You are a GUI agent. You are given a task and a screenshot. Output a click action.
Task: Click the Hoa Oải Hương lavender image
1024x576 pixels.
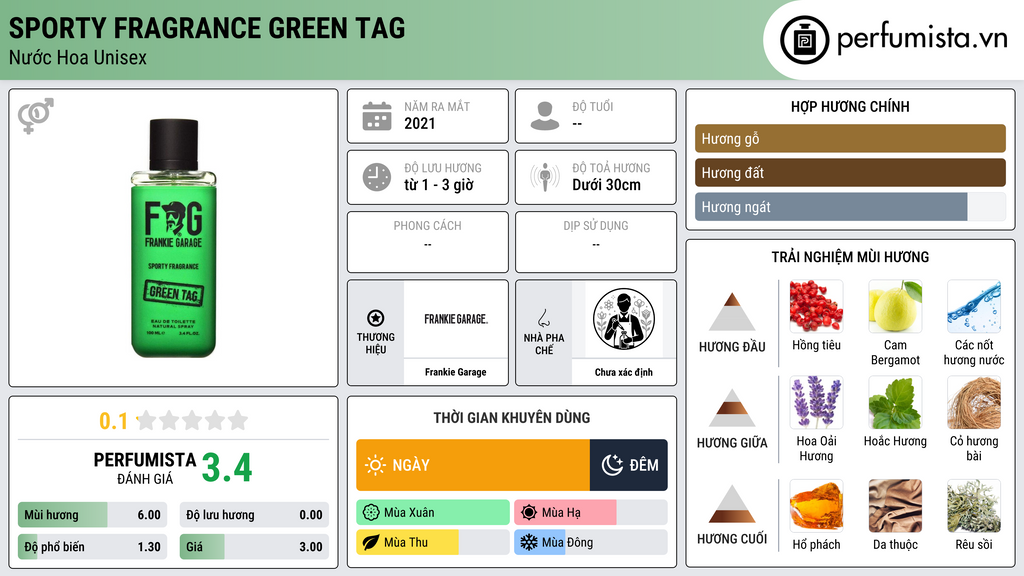click(816, 402)
